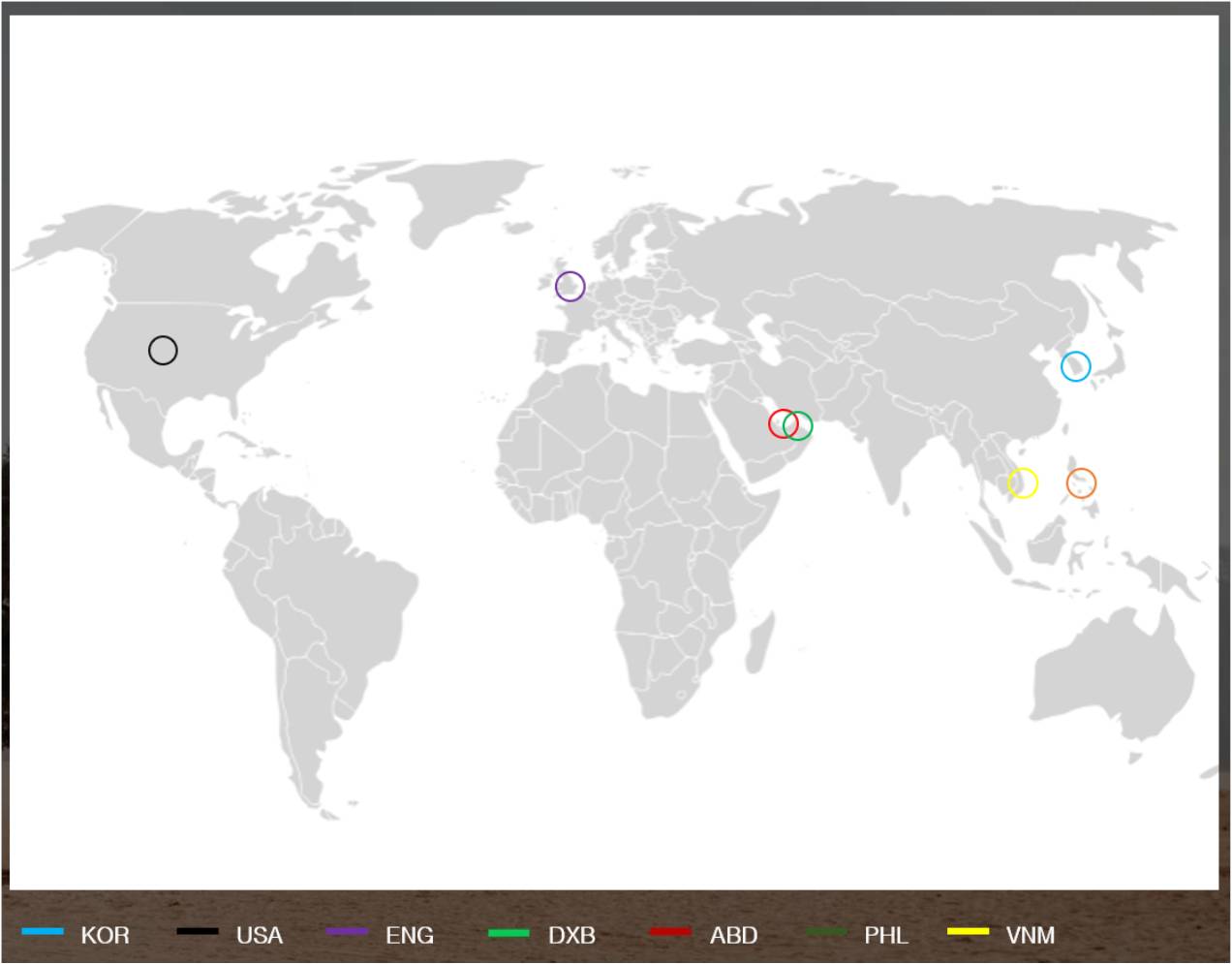Click the ABD legend text label

pos(733,935)
